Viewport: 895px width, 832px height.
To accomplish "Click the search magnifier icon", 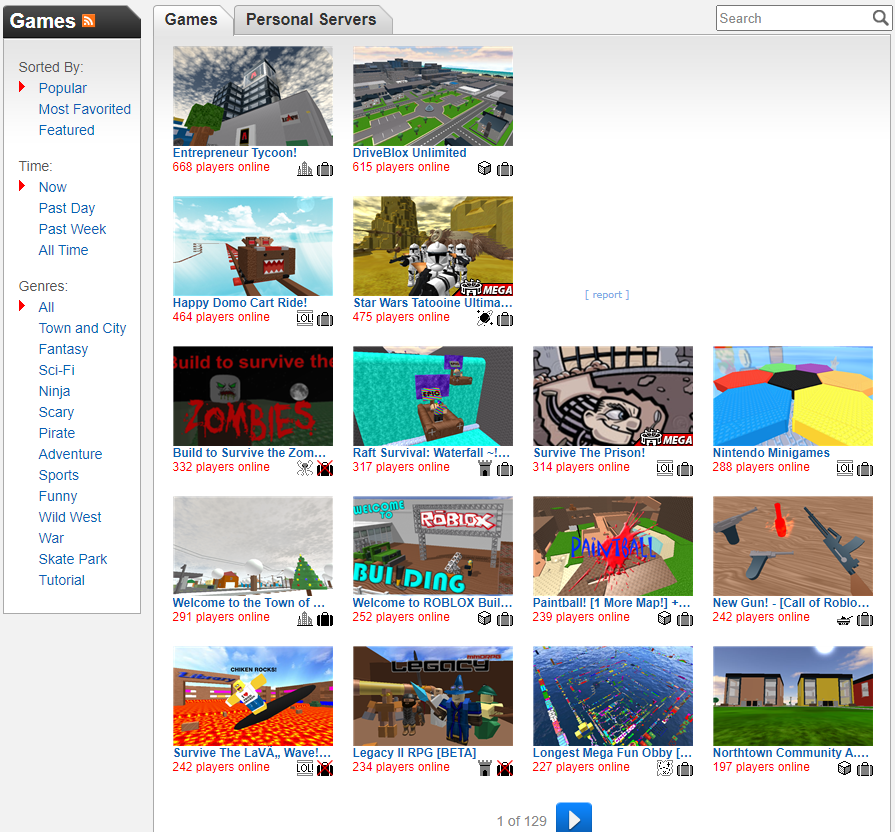I will (880, 18).
